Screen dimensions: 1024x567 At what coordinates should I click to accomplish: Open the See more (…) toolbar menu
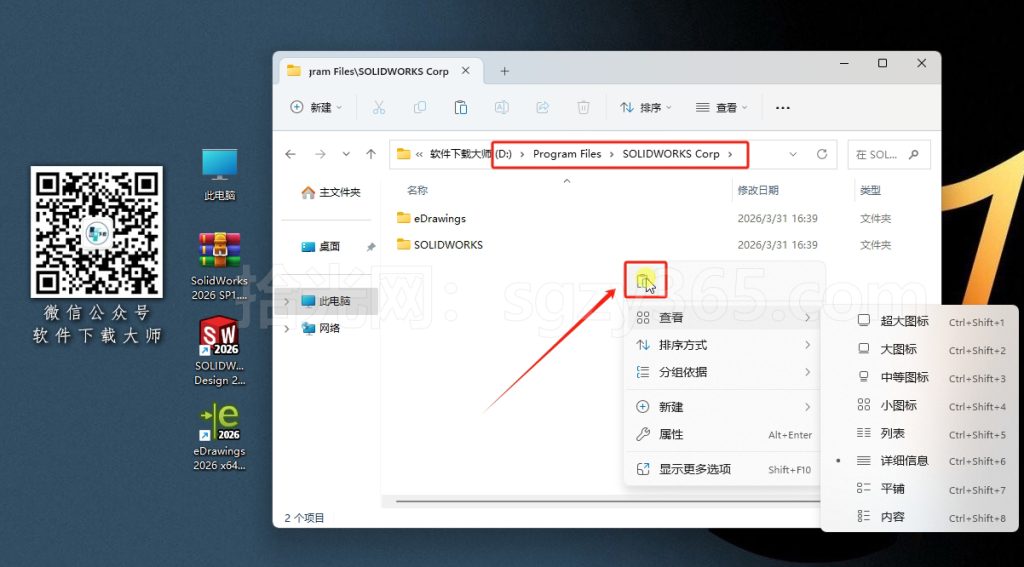(x=782, y=108)
